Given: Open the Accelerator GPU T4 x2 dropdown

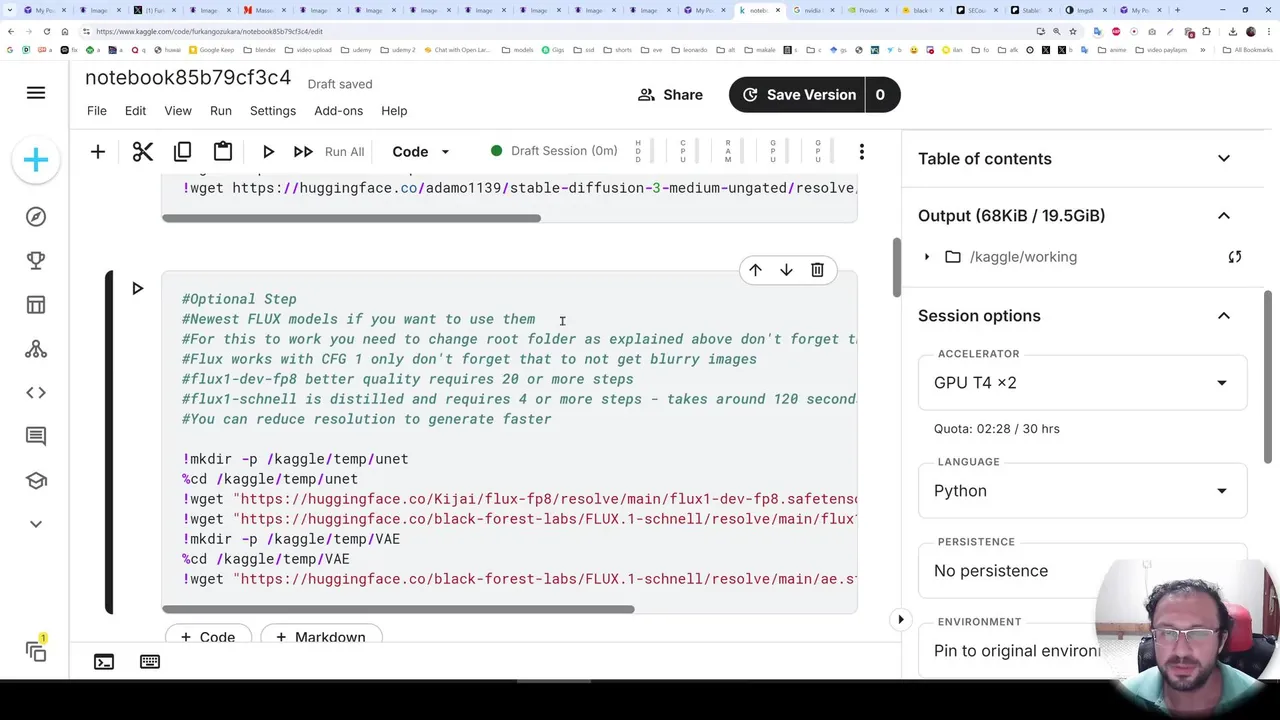Looking at the screenshot, I should click(1083, 383).
